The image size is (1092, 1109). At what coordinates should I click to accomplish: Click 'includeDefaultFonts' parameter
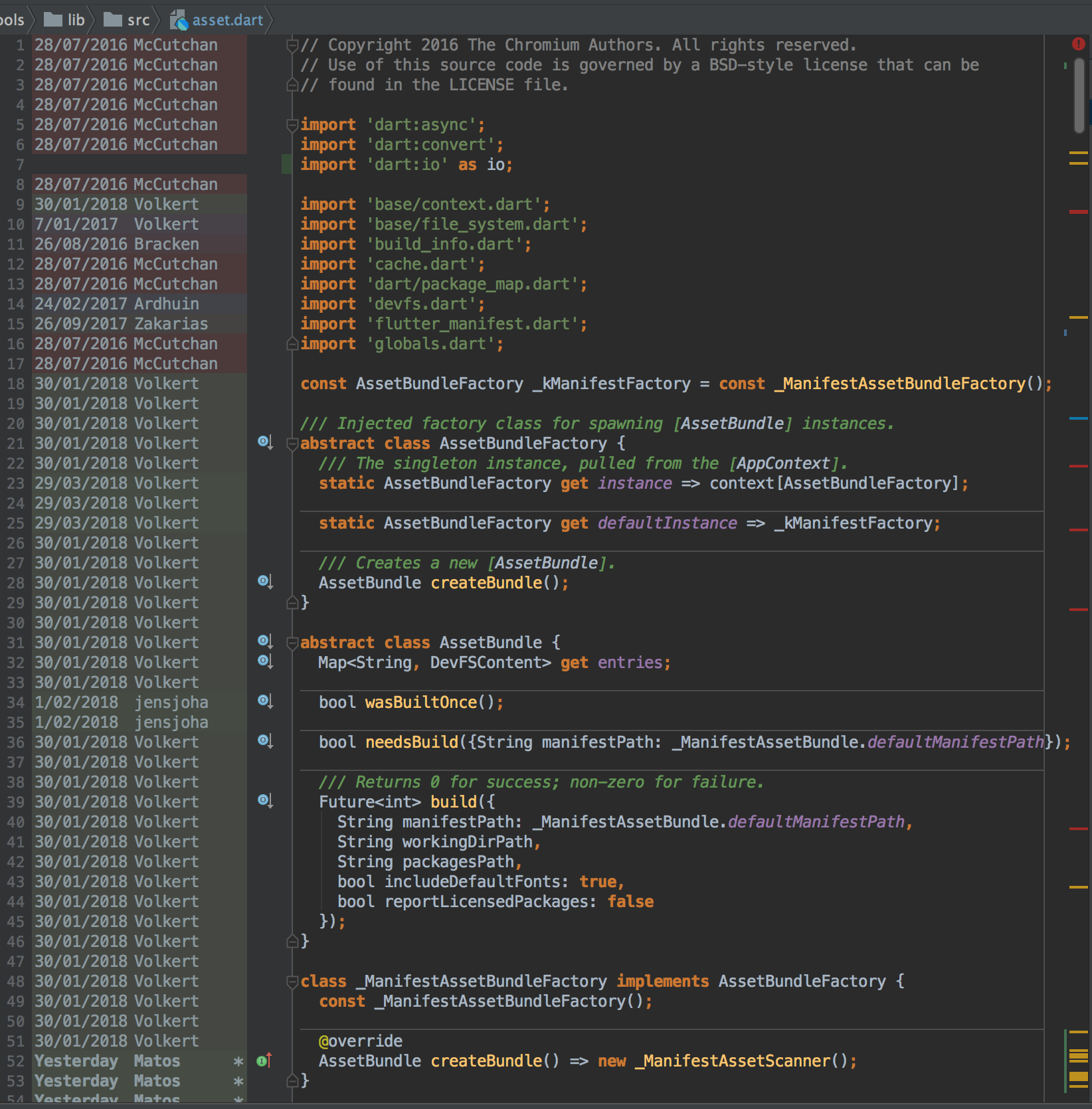pyautogui.click(x=472, y=882)
